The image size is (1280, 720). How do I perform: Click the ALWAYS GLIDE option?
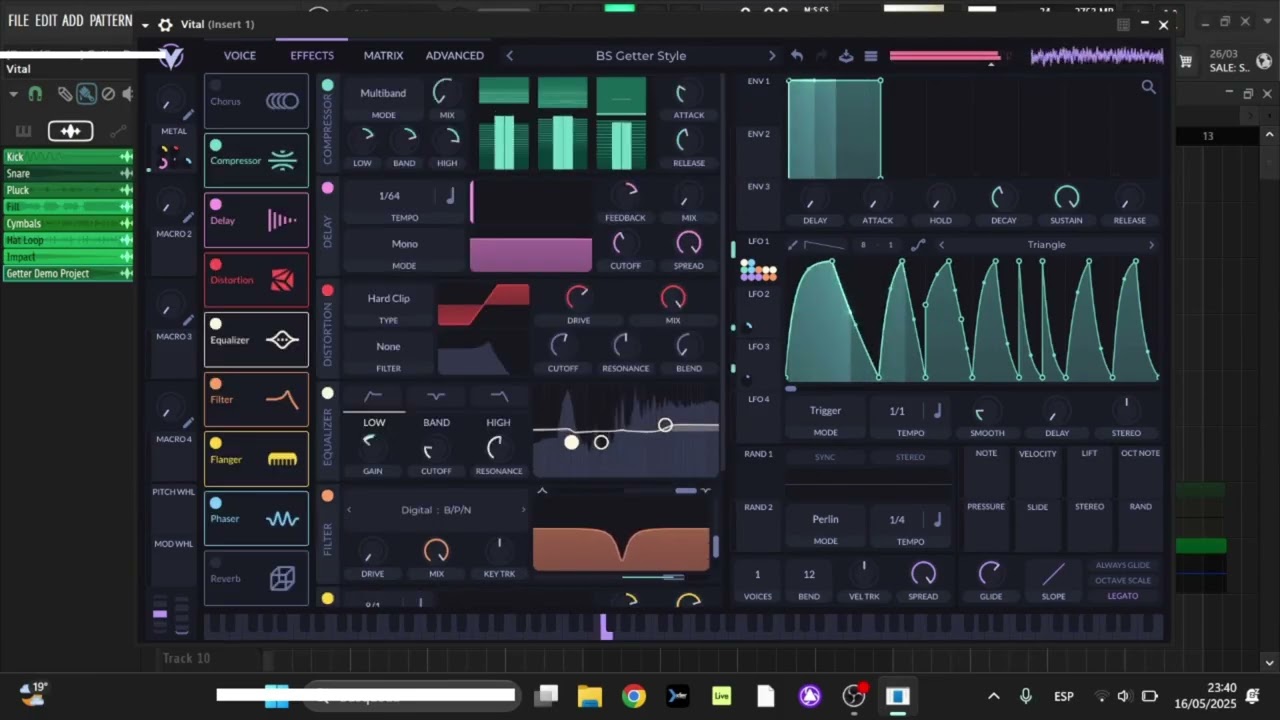click(x=1123, y=565)
